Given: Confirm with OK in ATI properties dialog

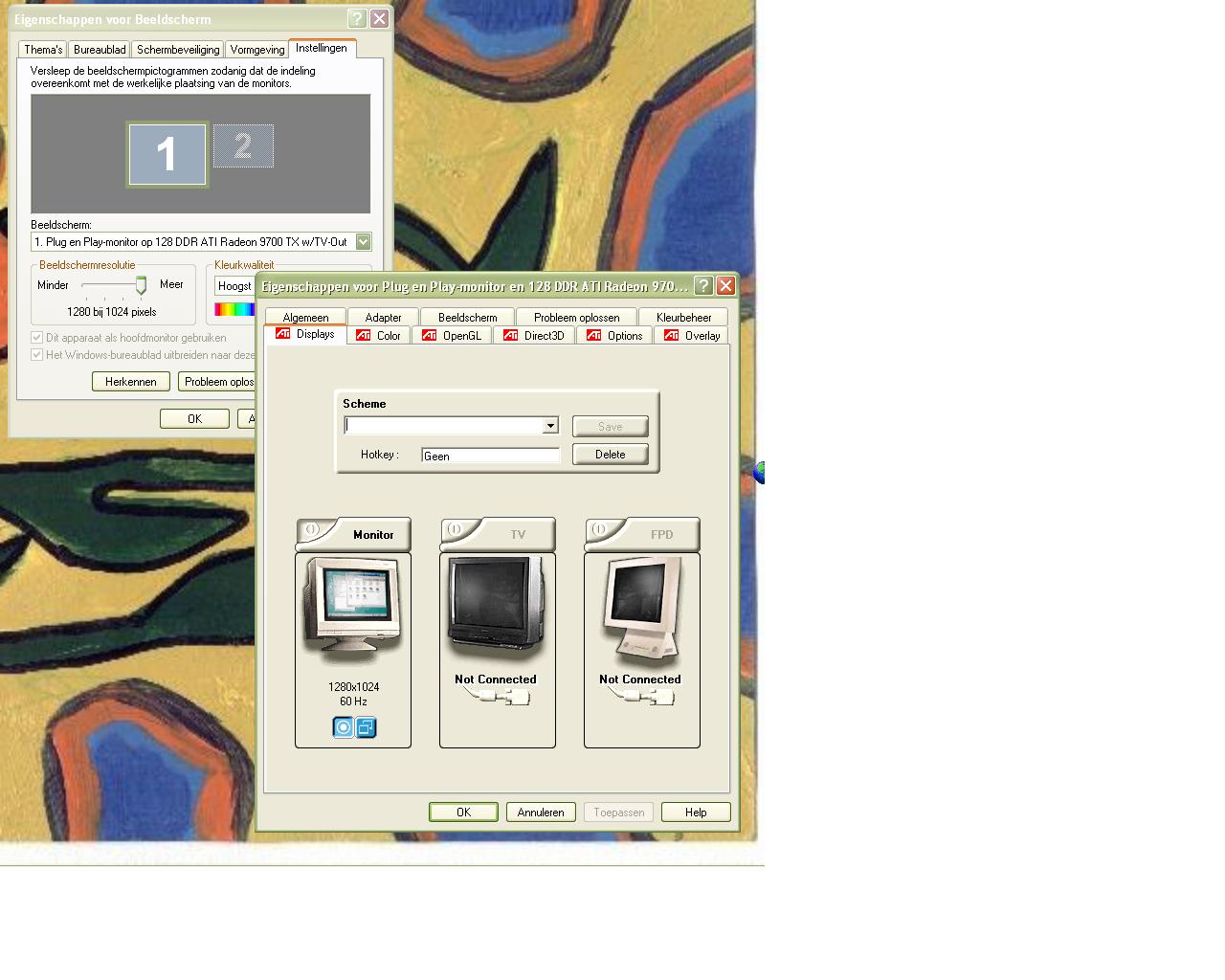Looking at the screenshot, I should [x=463, y=813].
